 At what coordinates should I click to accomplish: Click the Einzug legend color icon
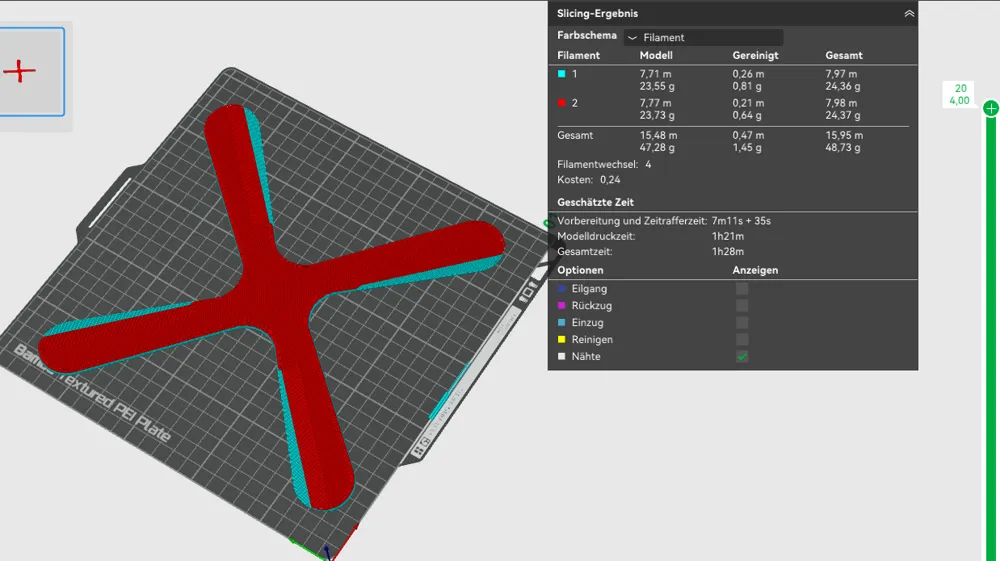click(562, 323)
